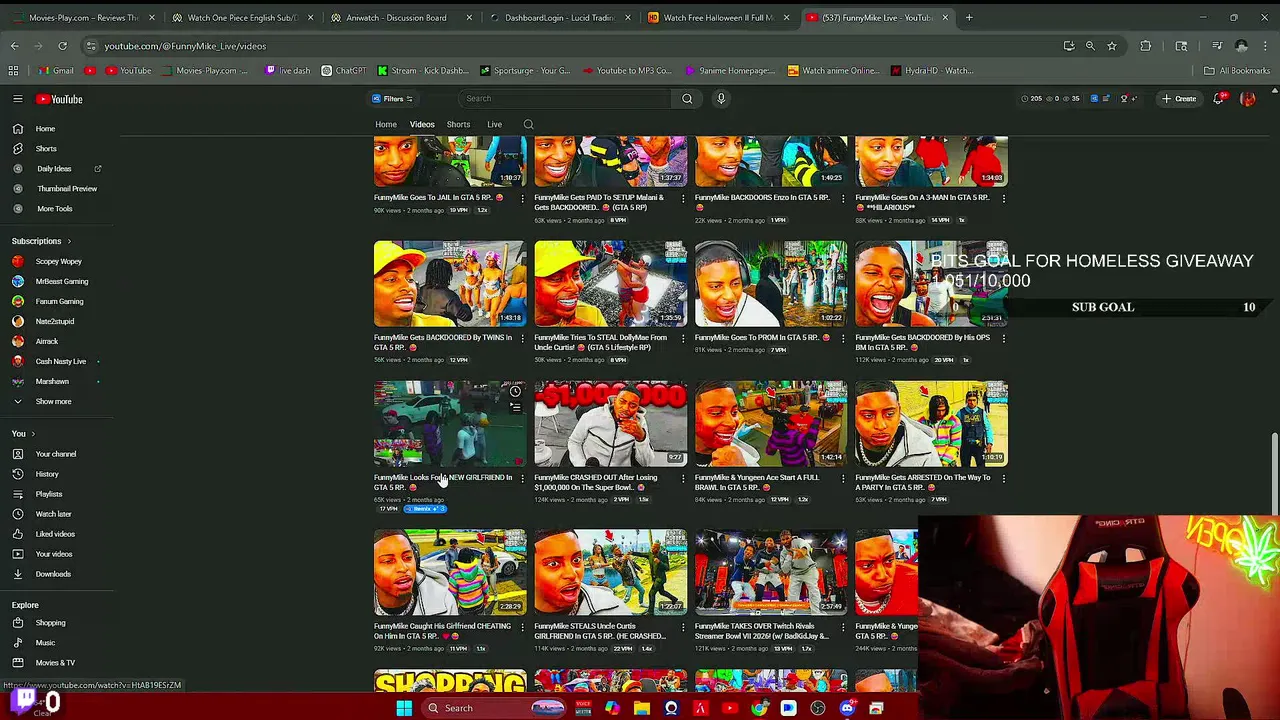
Task: Open the You section chevron
Action: pyautogui.click(x=33, y=434)
